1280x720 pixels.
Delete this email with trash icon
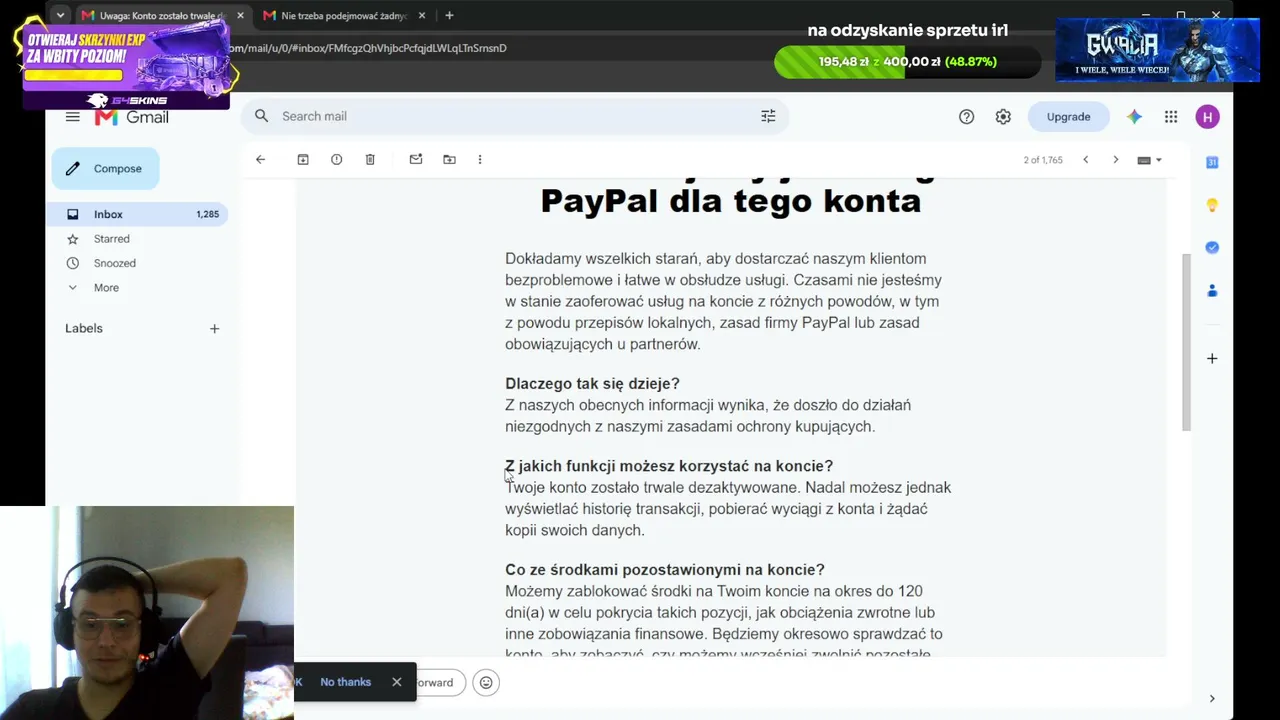coord(370,160)
